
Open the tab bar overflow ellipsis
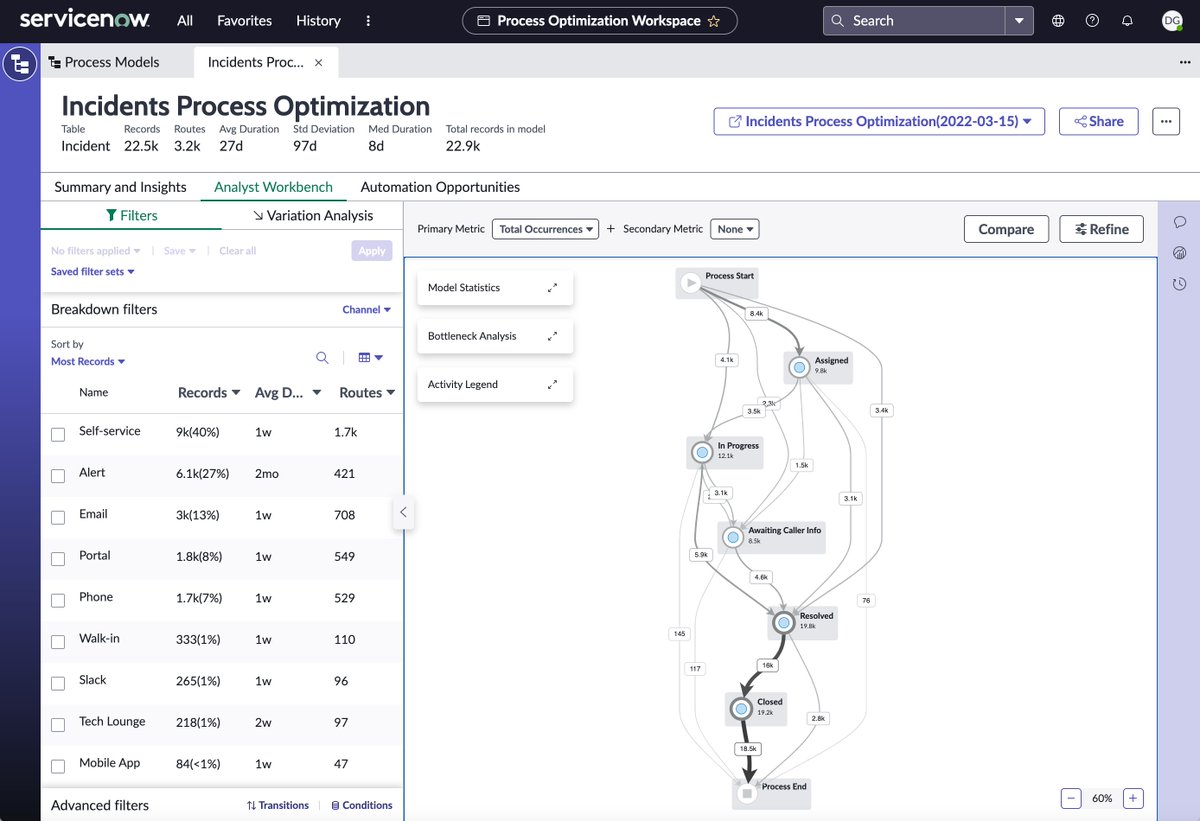point(1185,62)
